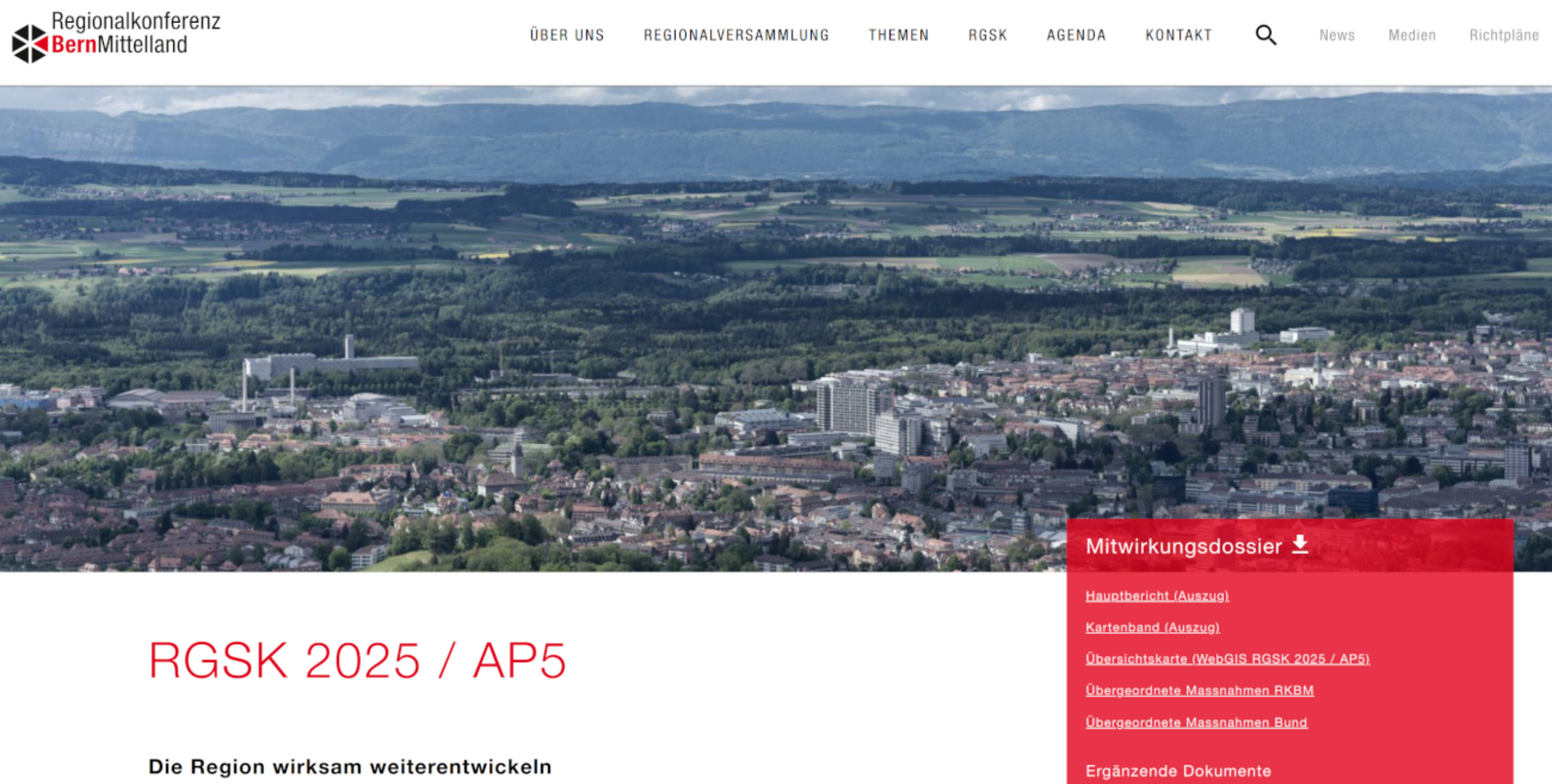This screenshot has width=1552, height=784.
Task: Open the Medien link
Action: click(x=1412, y=35)
